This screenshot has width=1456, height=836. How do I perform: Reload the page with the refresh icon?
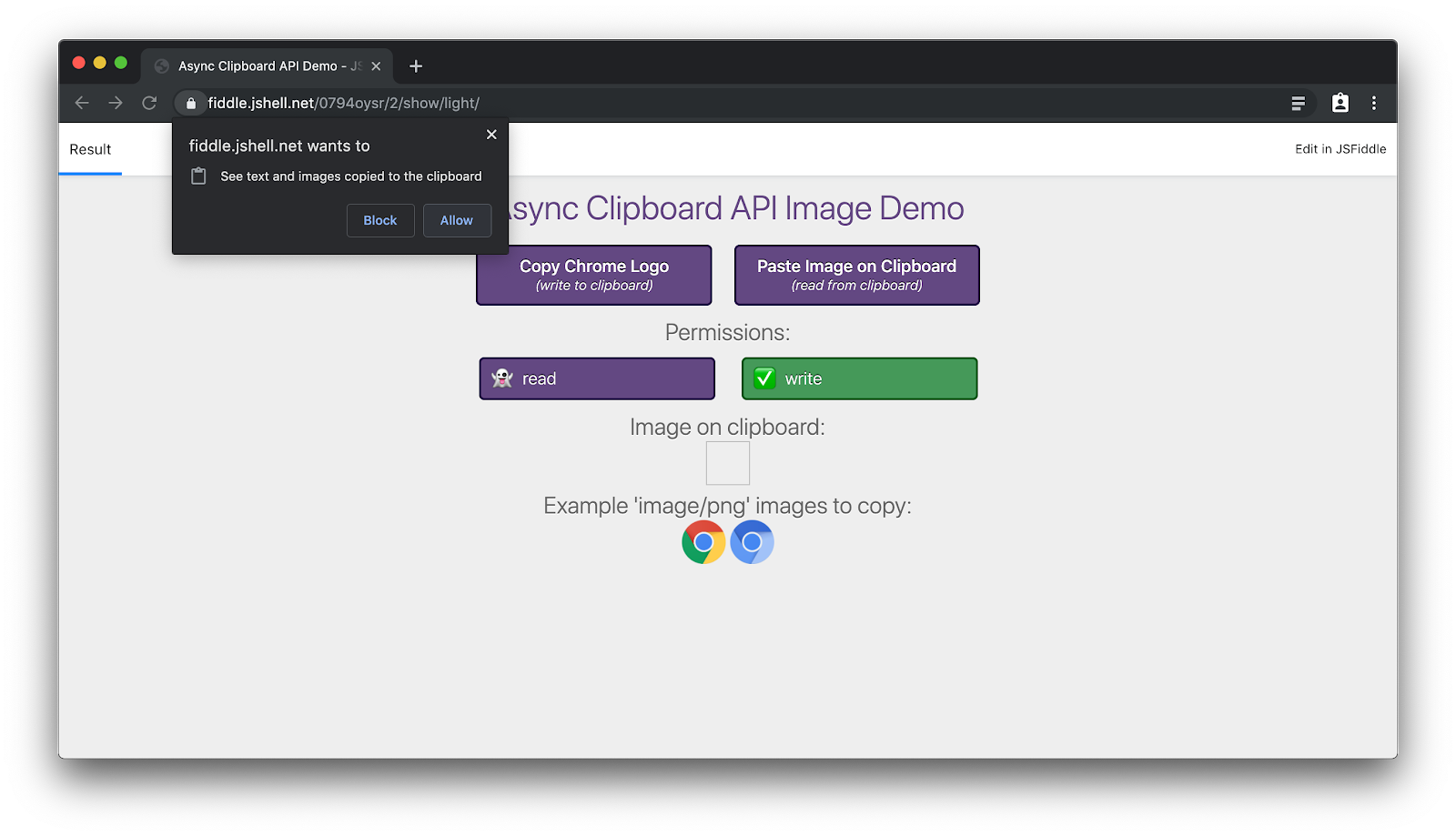[x=149, y=103]
